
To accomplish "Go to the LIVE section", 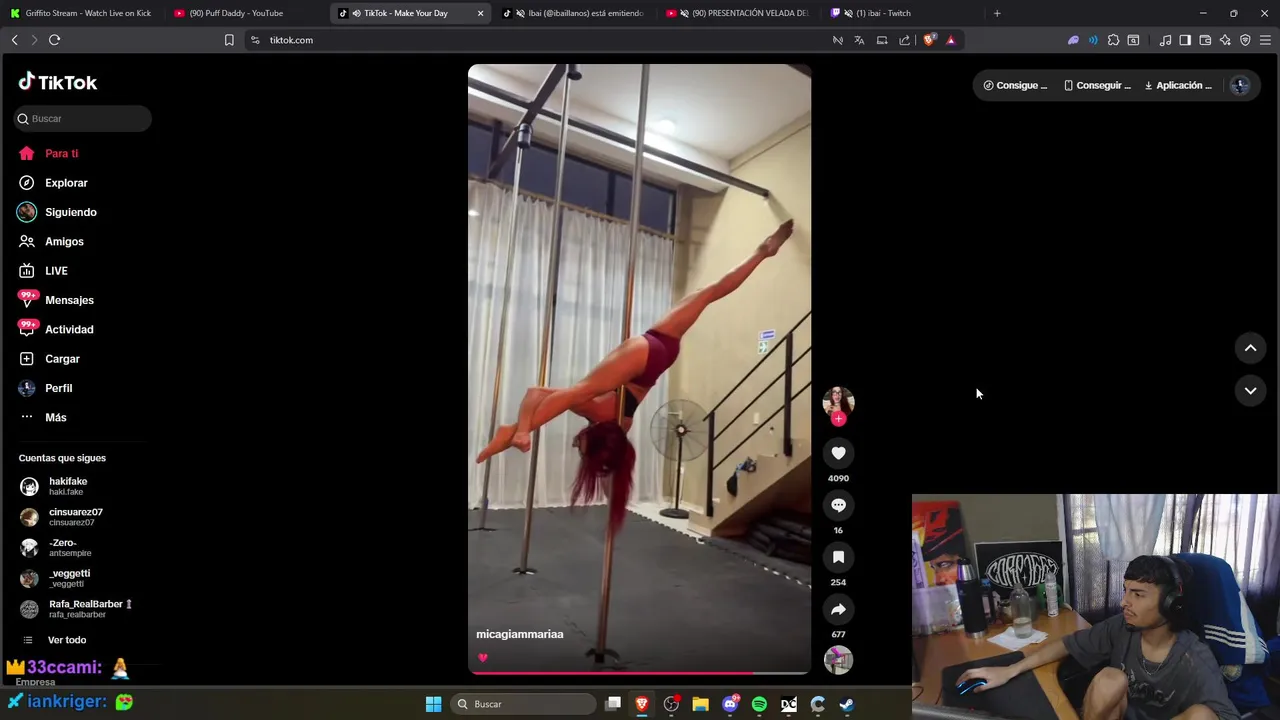I will tap(43, 271).
